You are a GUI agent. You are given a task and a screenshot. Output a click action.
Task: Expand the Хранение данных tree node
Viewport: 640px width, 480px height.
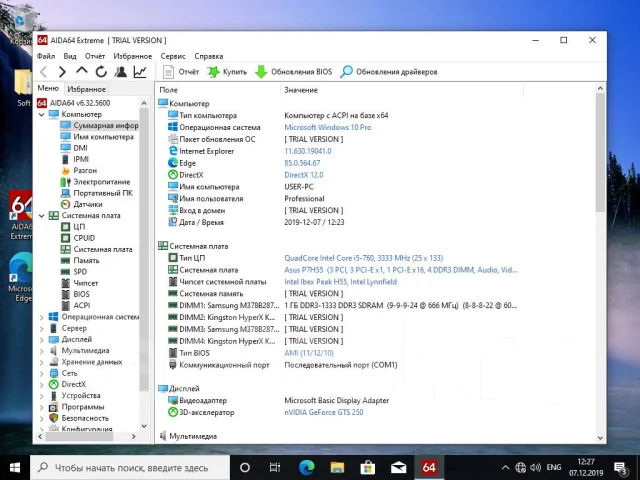[42, 362]
